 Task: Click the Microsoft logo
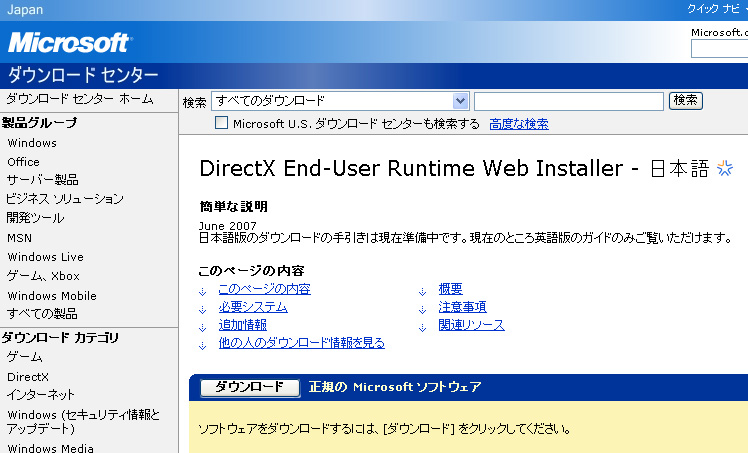(70, 42)
